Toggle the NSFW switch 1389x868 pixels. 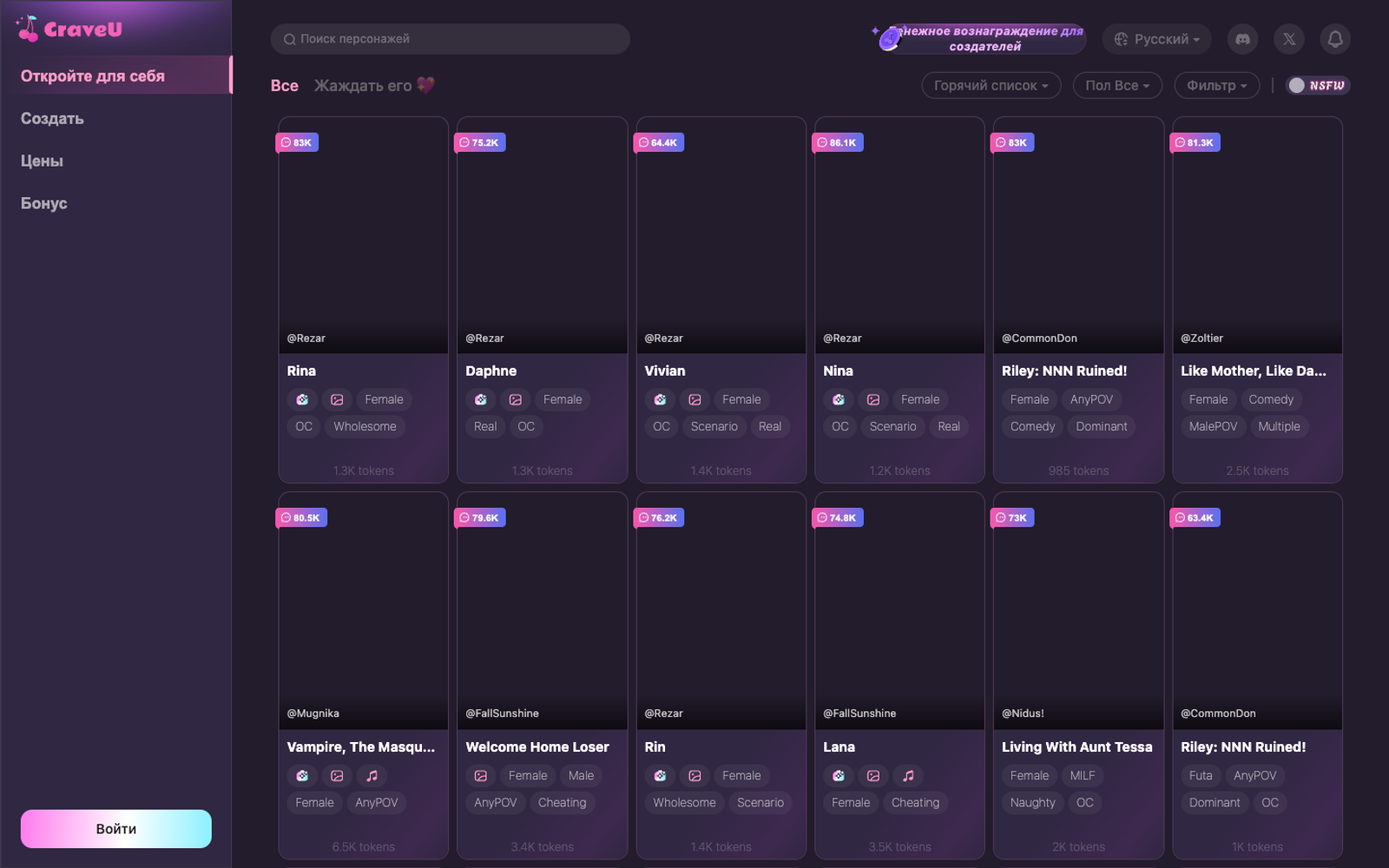1318,85
